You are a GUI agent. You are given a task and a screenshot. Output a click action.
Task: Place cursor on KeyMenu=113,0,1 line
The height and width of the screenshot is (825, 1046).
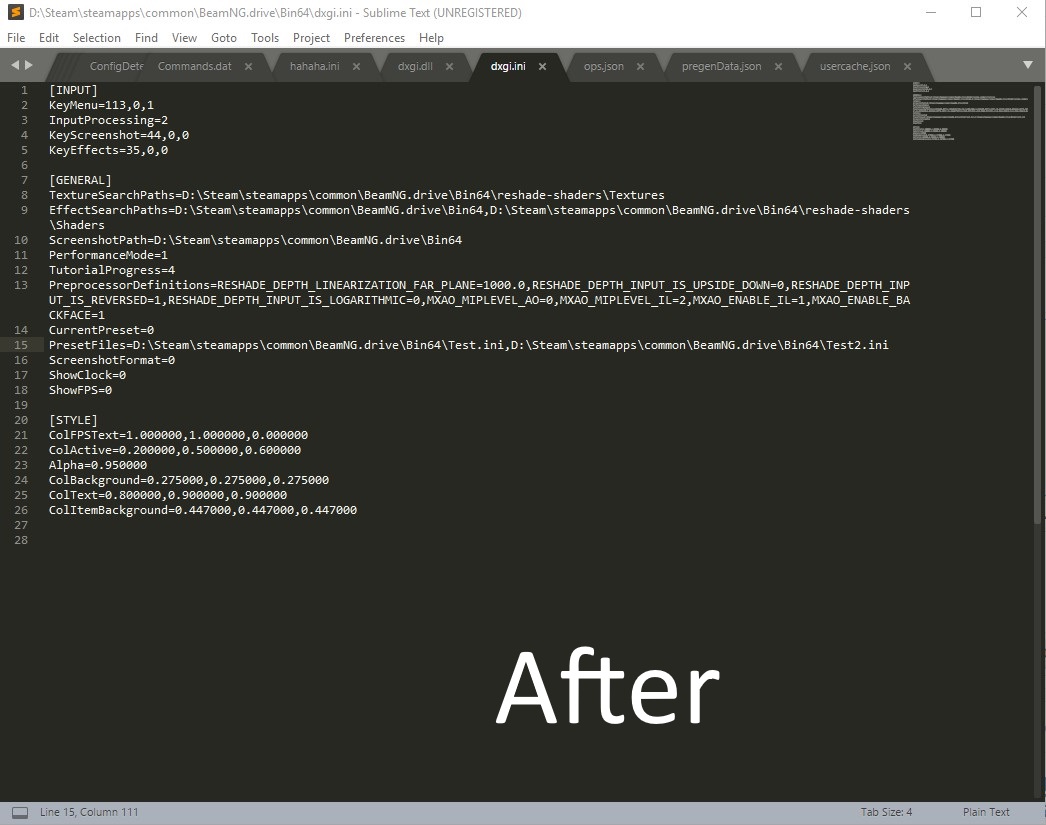pos(101,105)
